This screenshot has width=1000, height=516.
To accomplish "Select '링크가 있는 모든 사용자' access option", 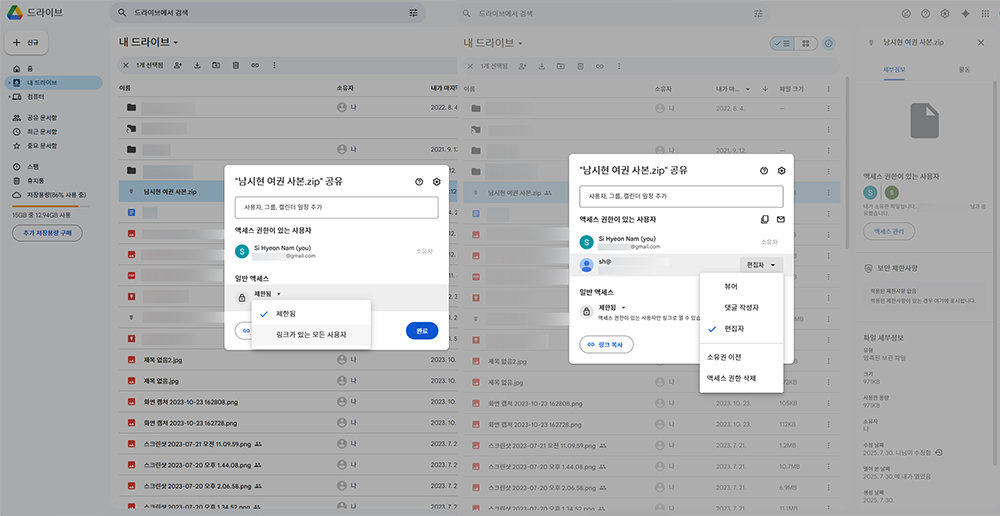I will point(311,335).
